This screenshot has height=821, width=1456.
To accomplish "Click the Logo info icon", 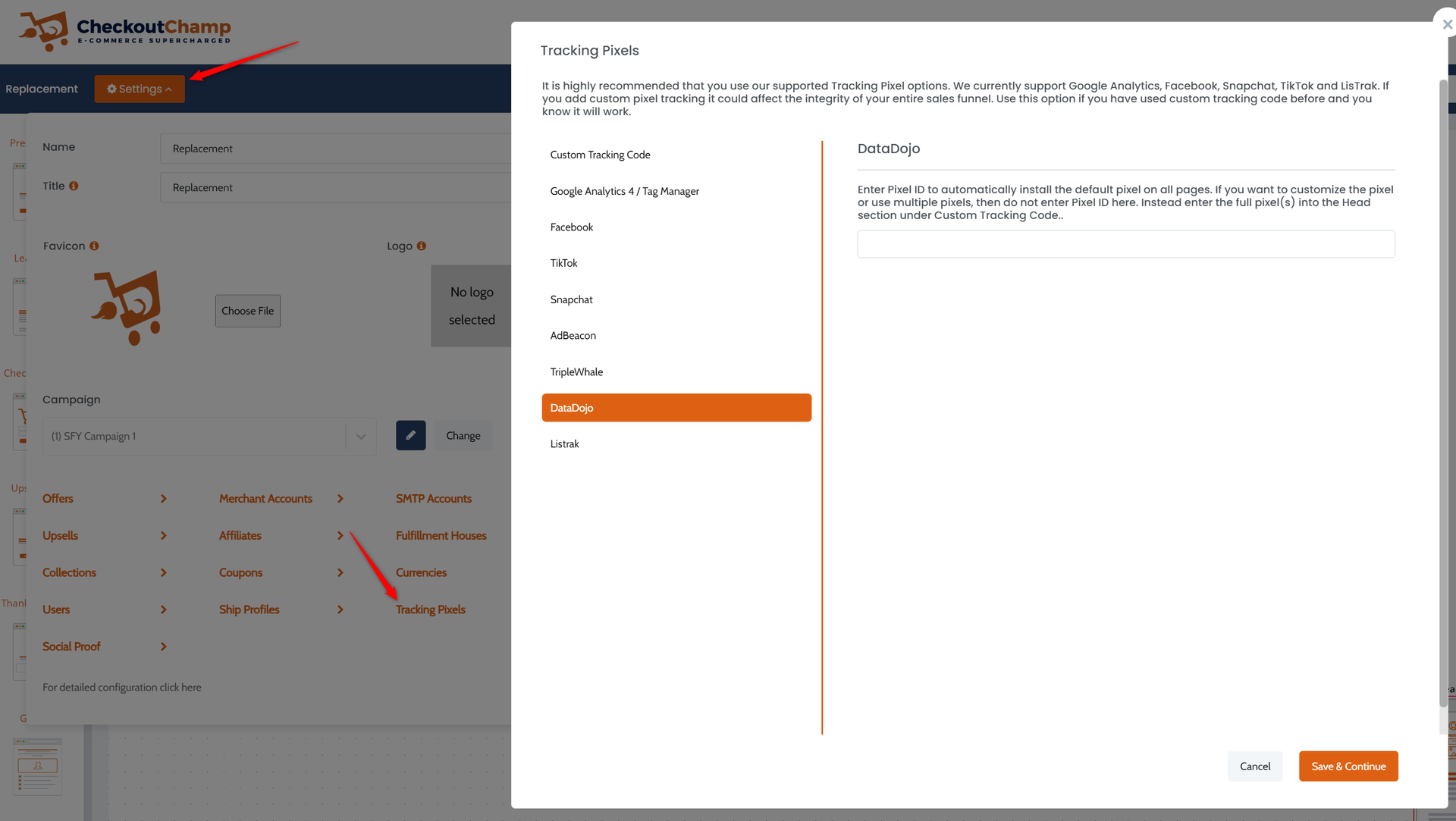I will pyautogui.click(x=422, y=246).
